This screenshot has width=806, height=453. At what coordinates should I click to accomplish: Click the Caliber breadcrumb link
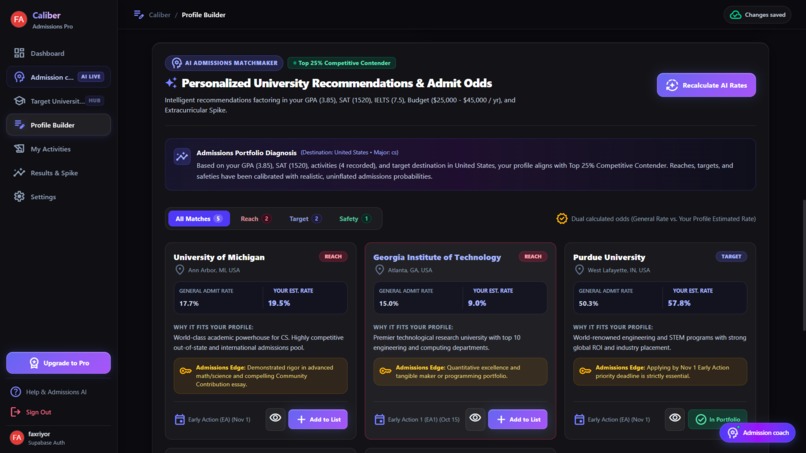[x=159, y=15]
